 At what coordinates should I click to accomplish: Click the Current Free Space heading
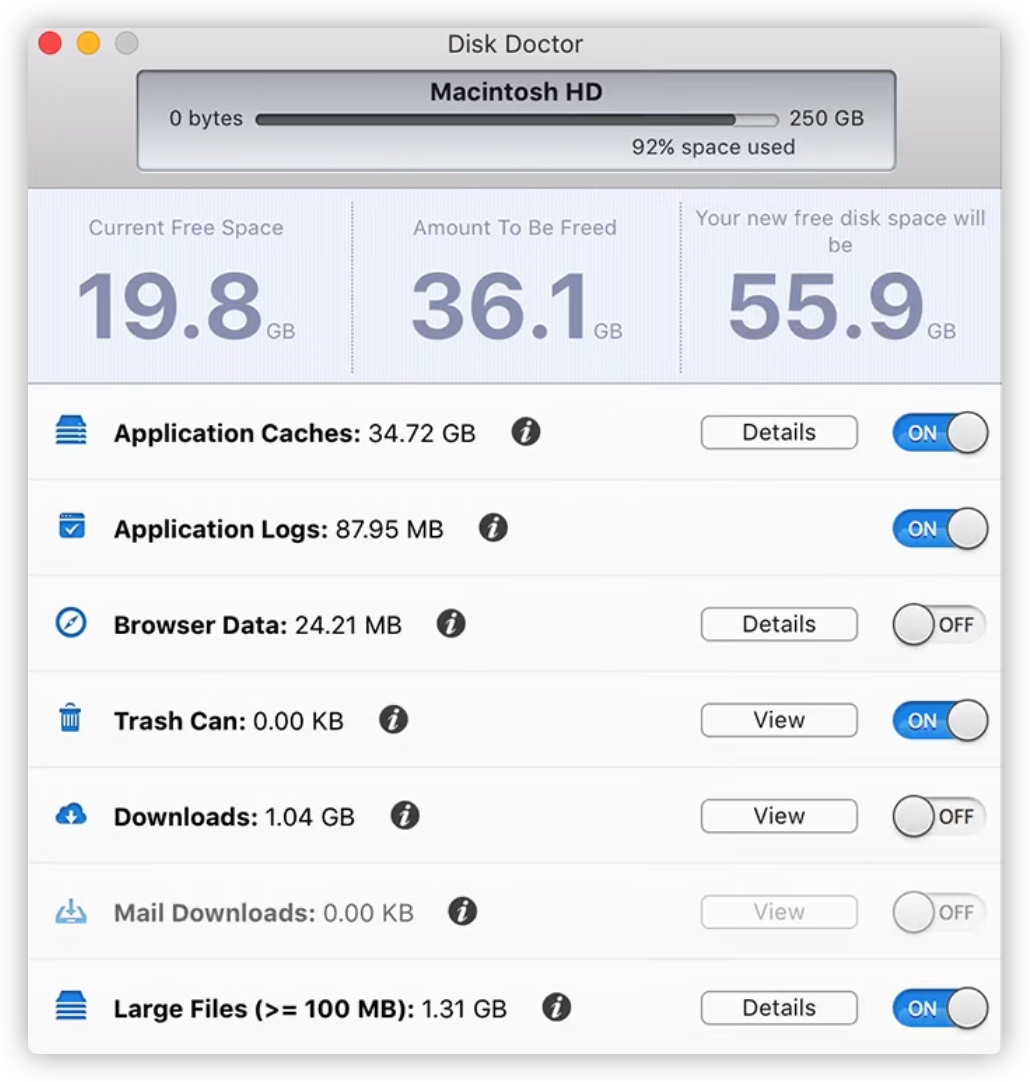(186, 228)
